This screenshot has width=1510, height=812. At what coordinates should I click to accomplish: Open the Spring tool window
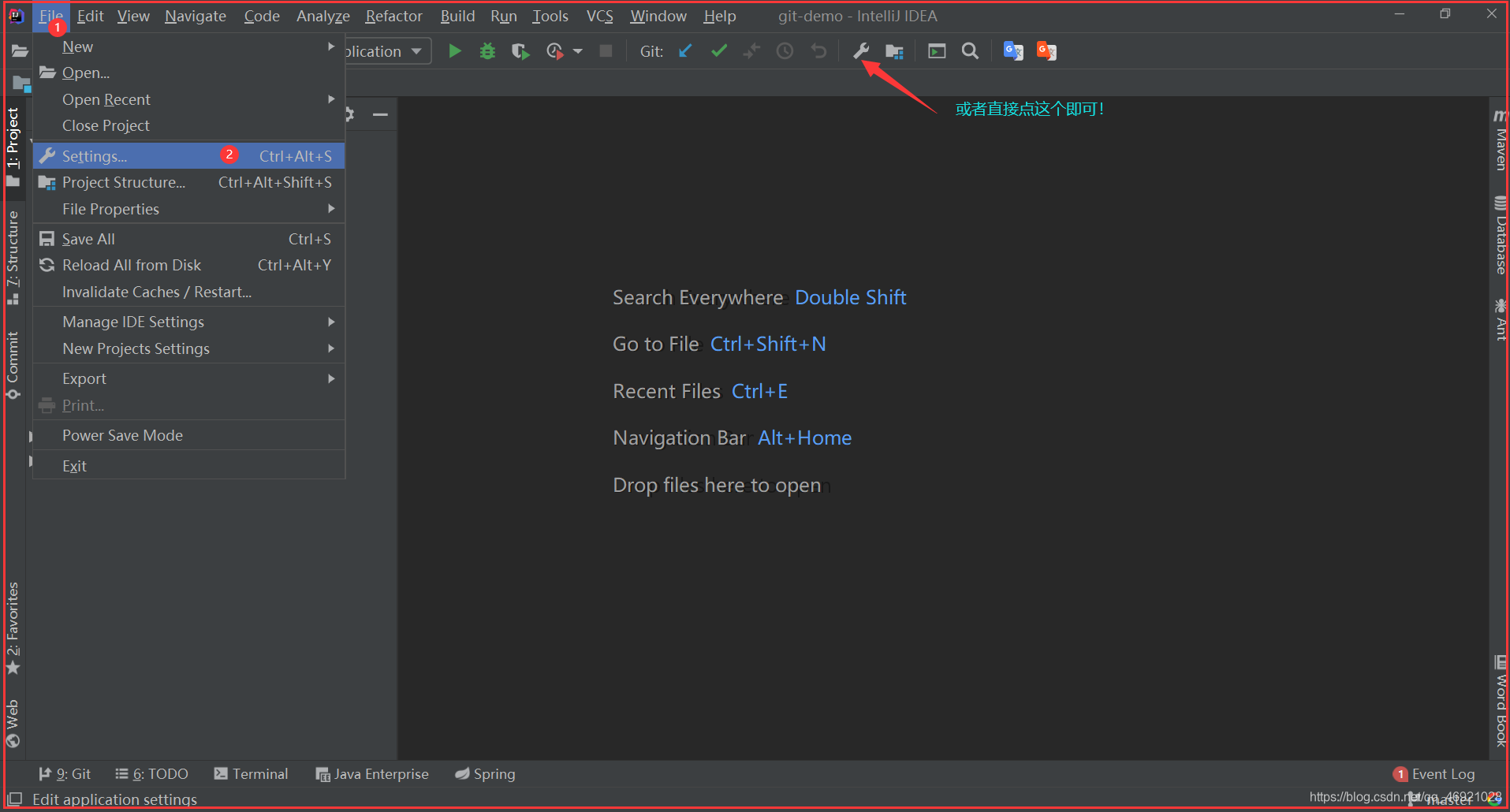(485, 774)
